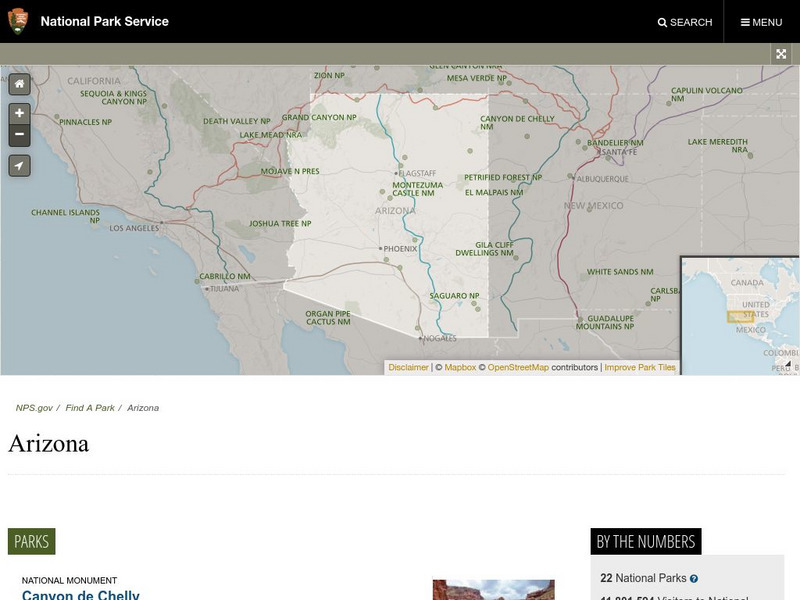Open the hamburger MENU
The width and height of the screenshot is (800, 600).
tap(761, 22)
